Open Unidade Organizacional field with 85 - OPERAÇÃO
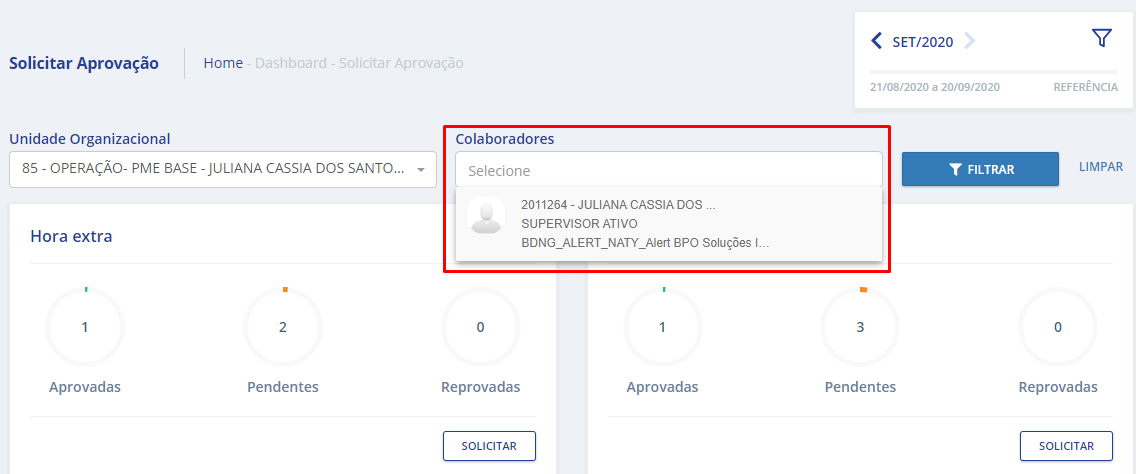Viewport: 1136px width, 474px height. click(212, 169)
